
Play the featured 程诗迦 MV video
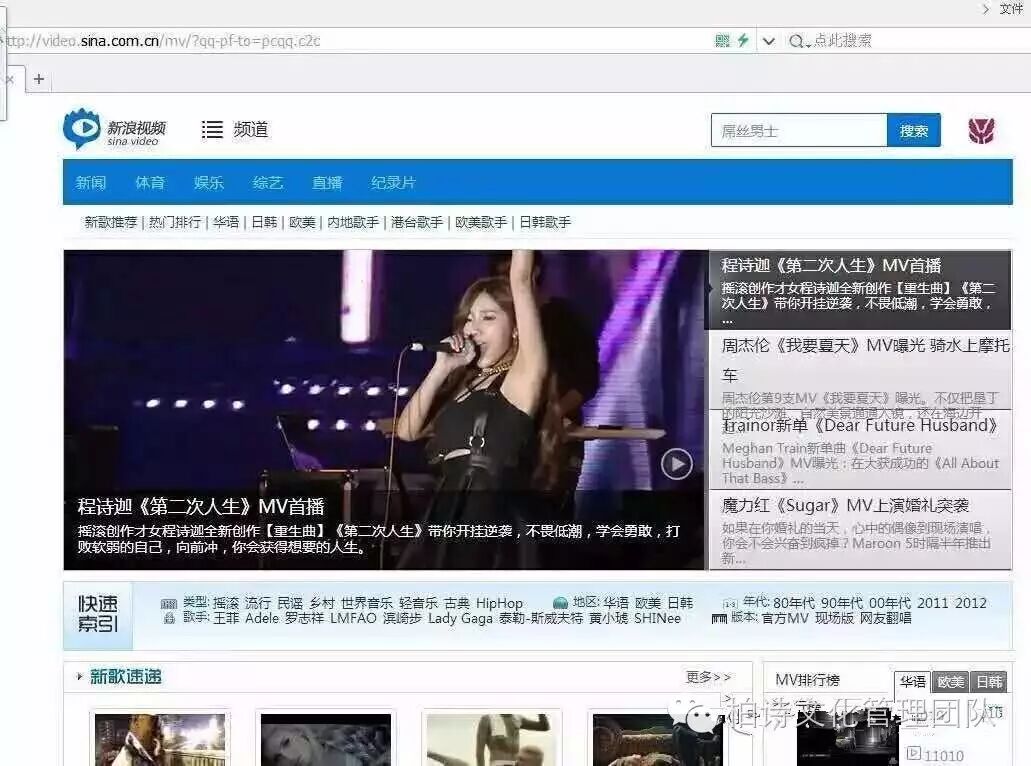click(677, 464)
